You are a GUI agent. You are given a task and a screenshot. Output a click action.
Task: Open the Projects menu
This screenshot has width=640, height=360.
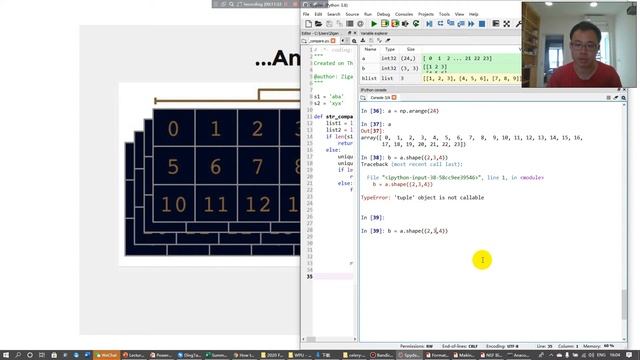coord(426,14)
